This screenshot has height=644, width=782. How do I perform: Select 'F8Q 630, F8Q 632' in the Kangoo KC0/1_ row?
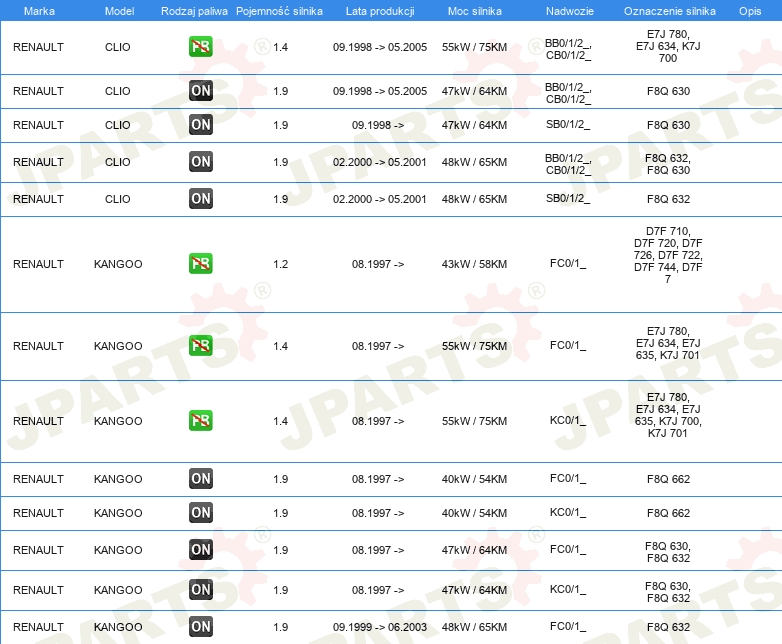(668, 592)
